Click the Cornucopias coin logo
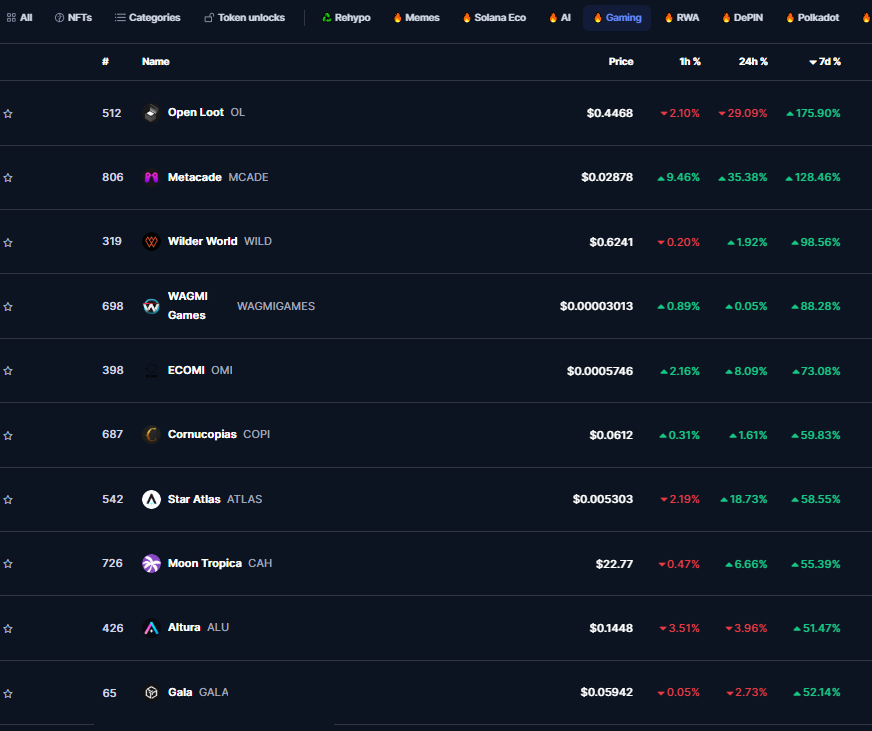The width and height of the screenshot is (872, 731). click(151, 434)
